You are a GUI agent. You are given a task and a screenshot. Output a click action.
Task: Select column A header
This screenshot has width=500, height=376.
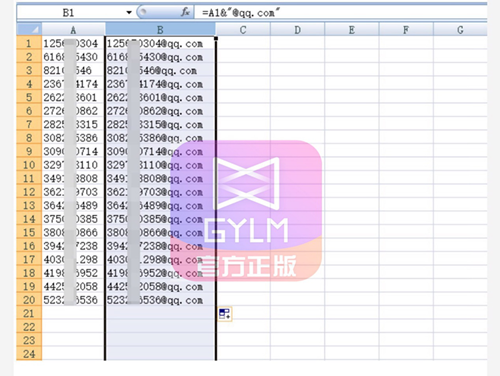click(73, 30)
